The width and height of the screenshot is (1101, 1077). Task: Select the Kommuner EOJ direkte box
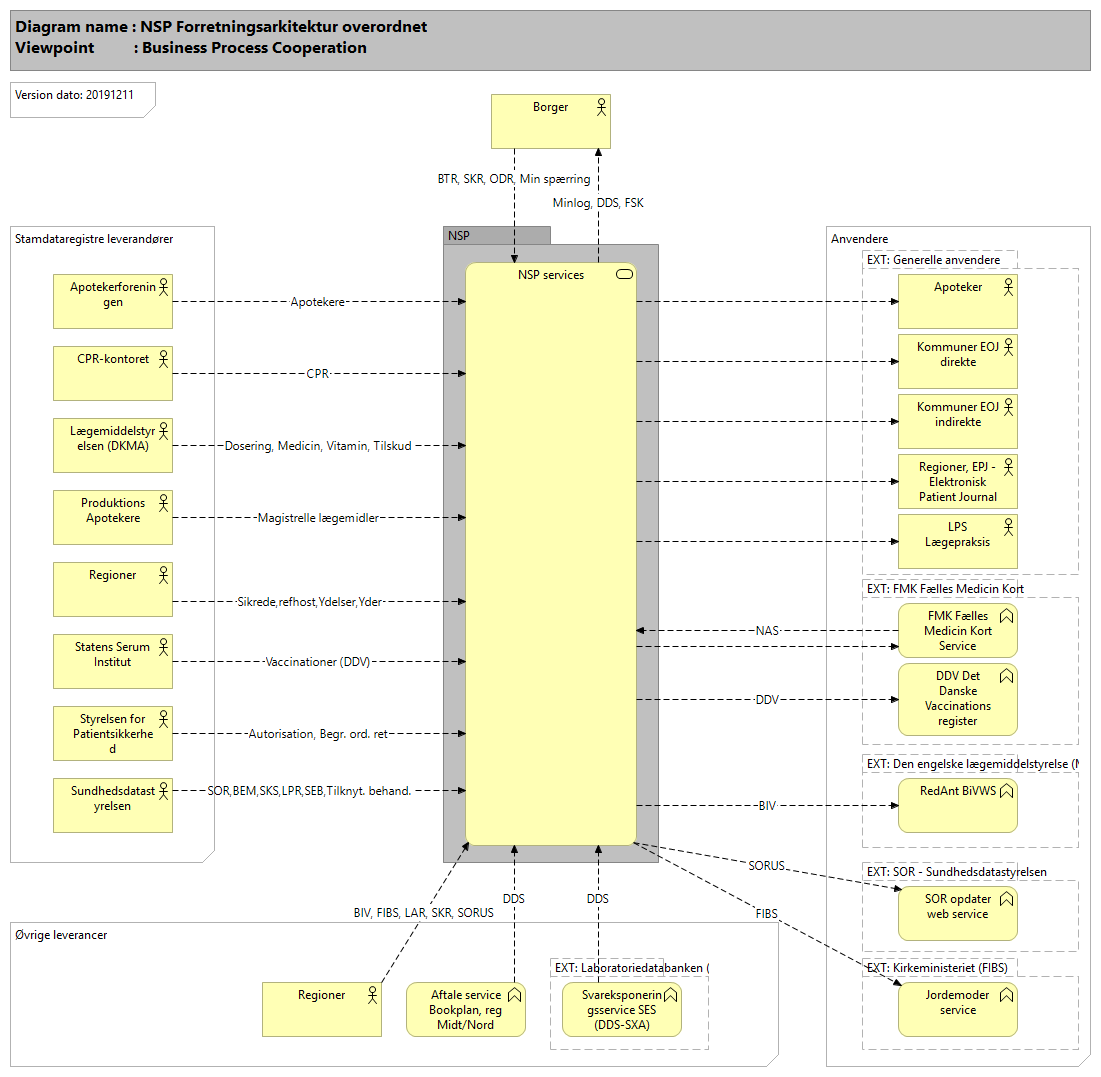[x=957, y=361]
